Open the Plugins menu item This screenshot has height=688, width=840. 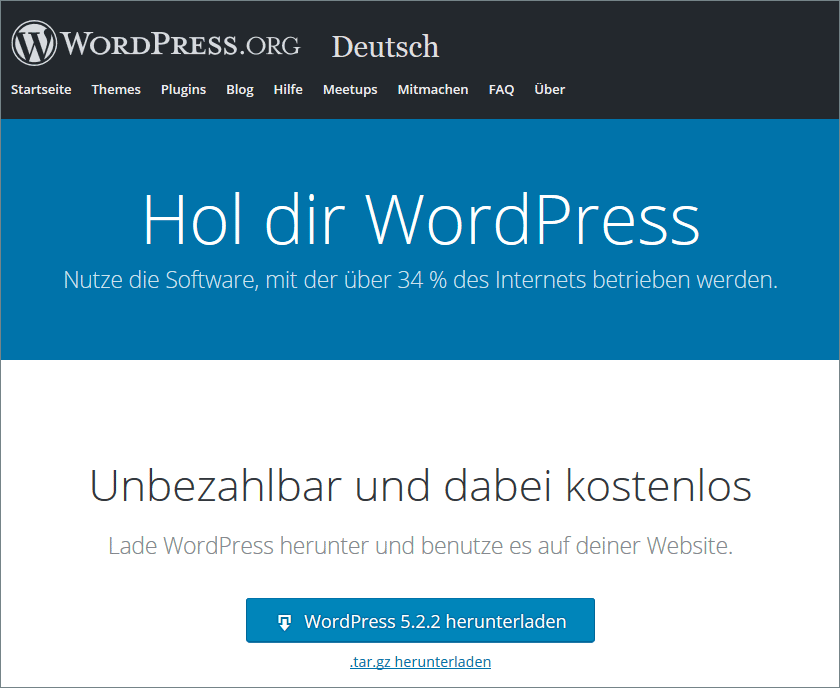[184, 89]
